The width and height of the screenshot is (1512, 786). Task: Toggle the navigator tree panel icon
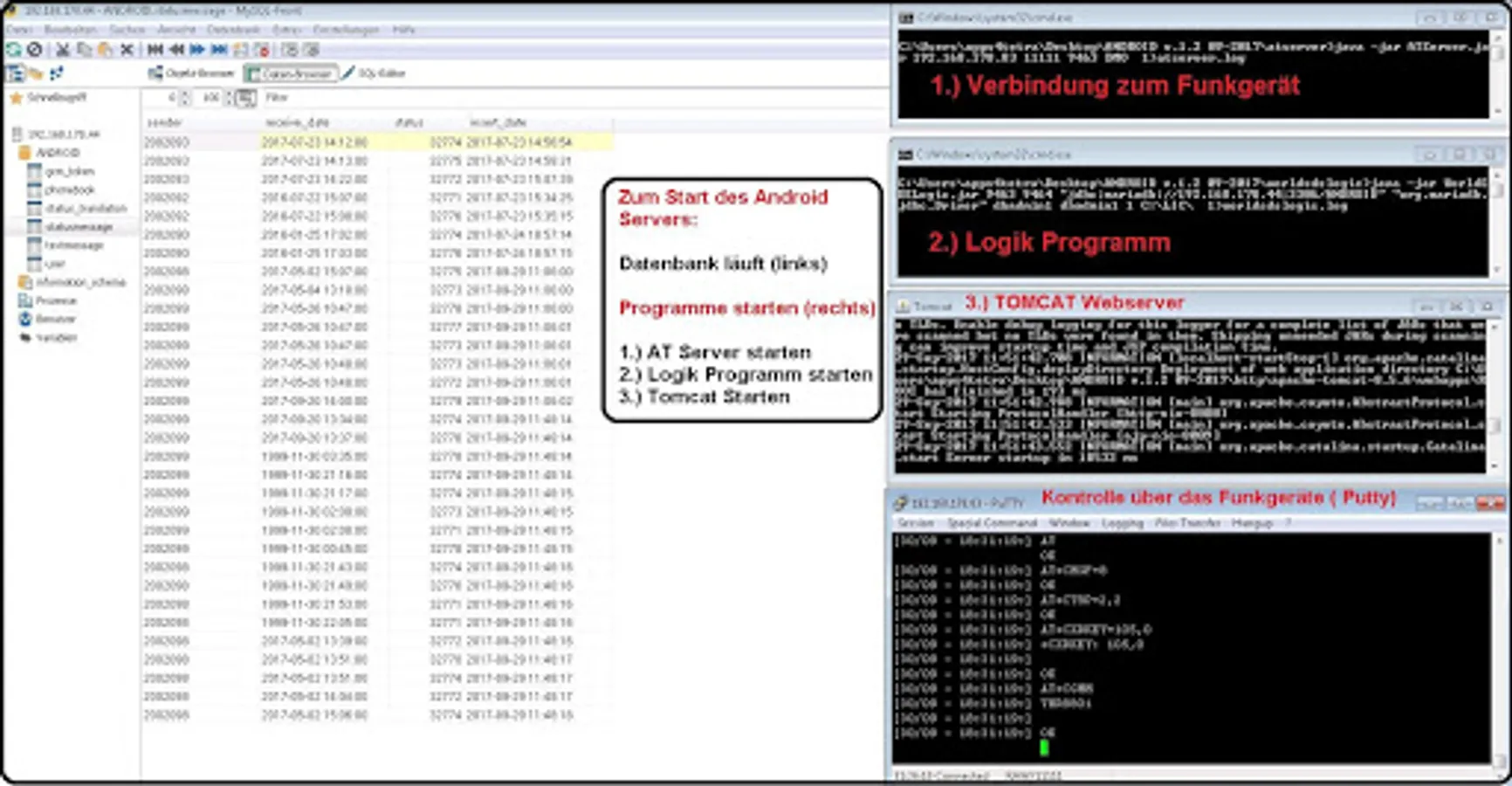point(15,73)
